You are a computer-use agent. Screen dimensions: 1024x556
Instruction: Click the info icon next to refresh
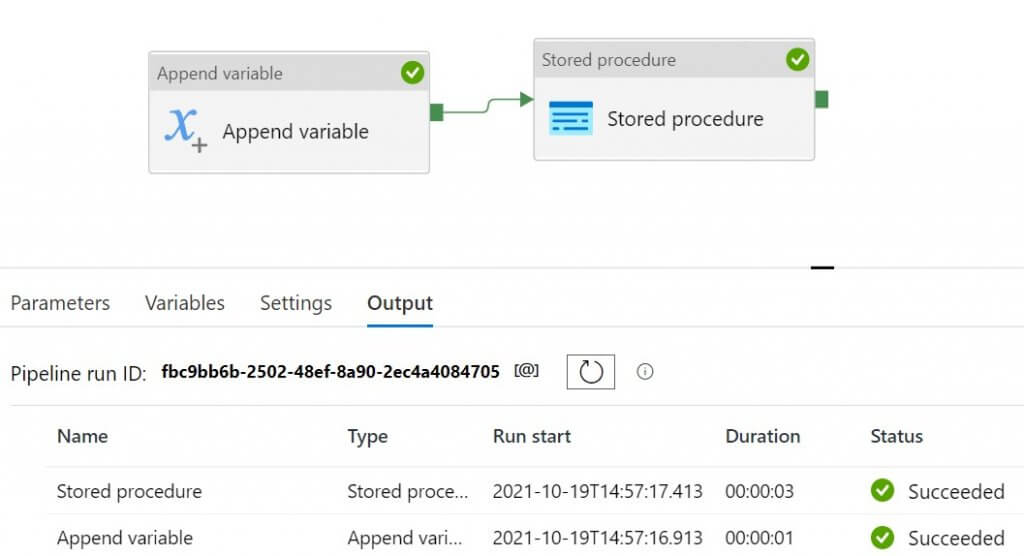click(645, 372)
